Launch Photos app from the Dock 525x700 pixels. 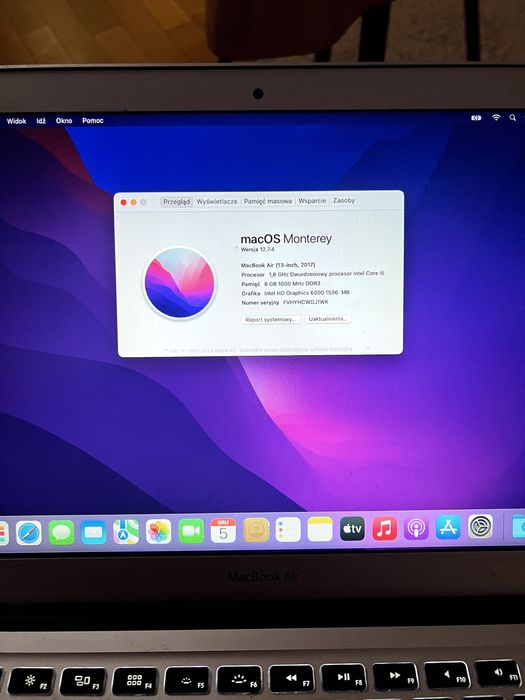pyautogui.click(x=158, y=531)
